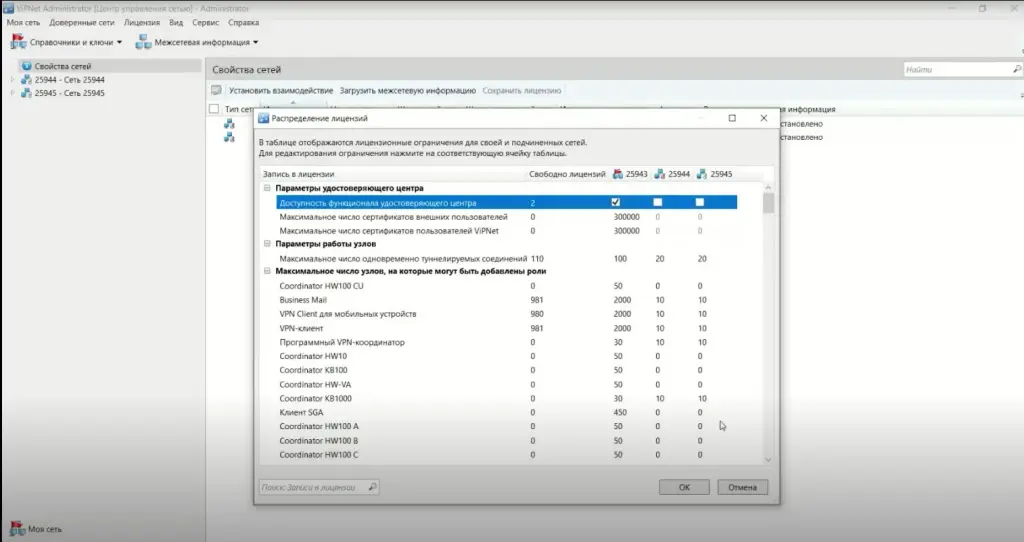Viewport: 1024px width, 542px height.
Task: Click the Отмена button
Action: click(x=743, y=487)
